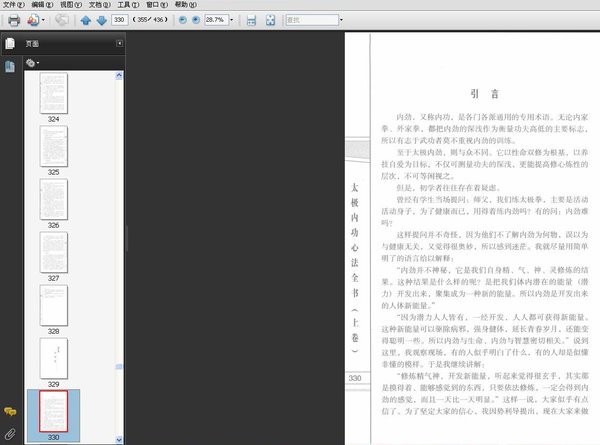Click the grayed-out comment bubble icon
This screenshot has height=445, width=600.
point(62,20)
